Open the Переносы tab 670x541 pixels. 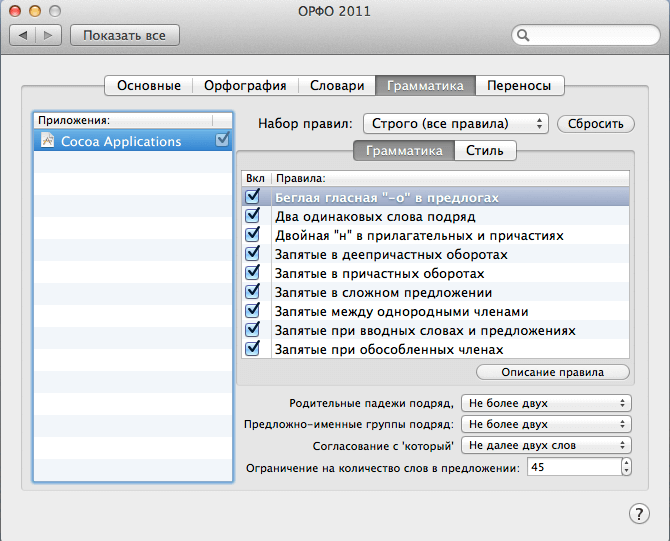pos(519,85)
